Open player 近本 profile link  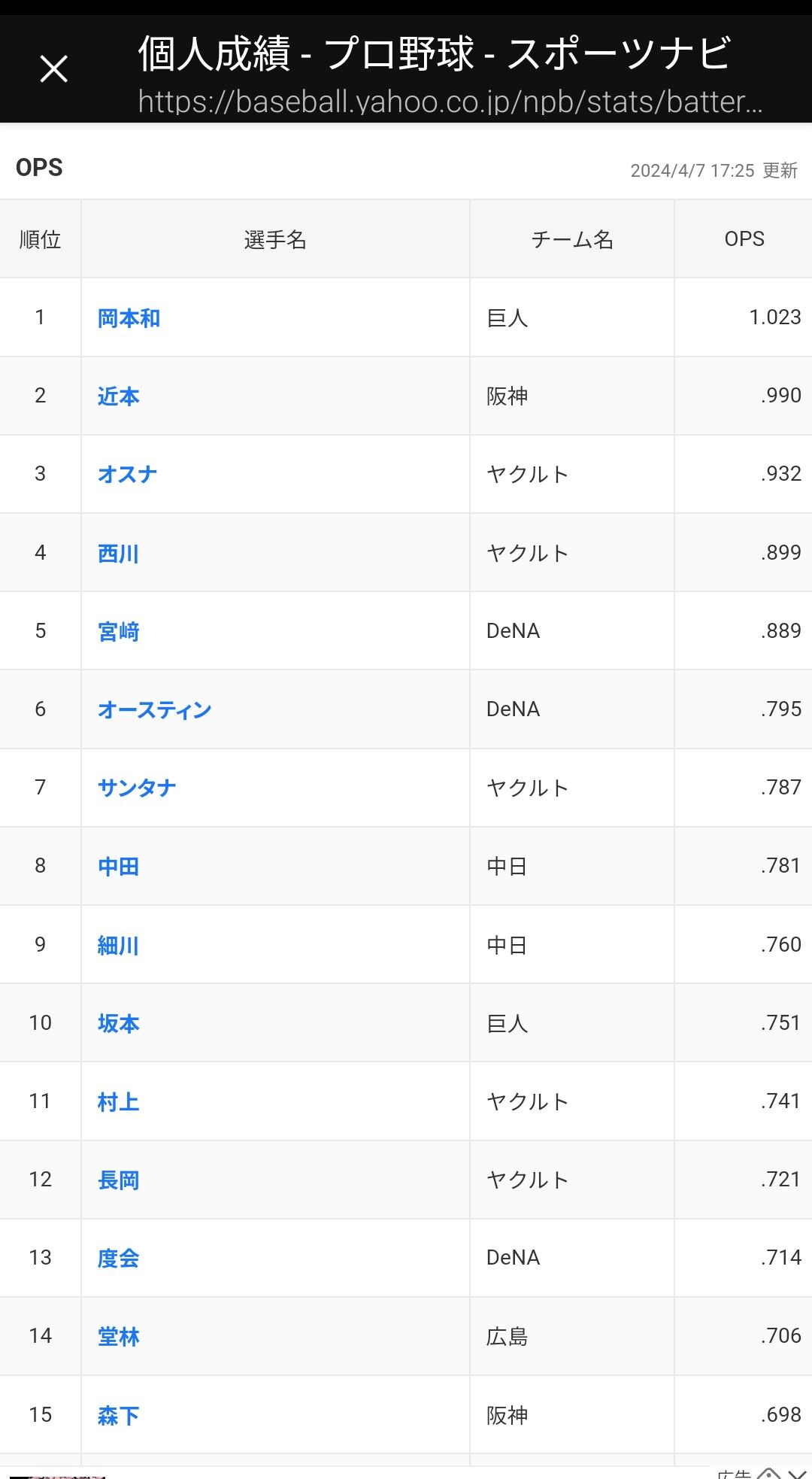pos(118,396)
